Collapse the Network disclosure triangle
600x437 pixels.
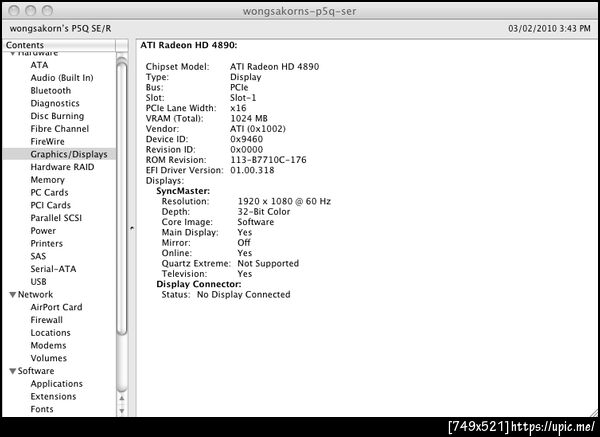tap(13, 295)
